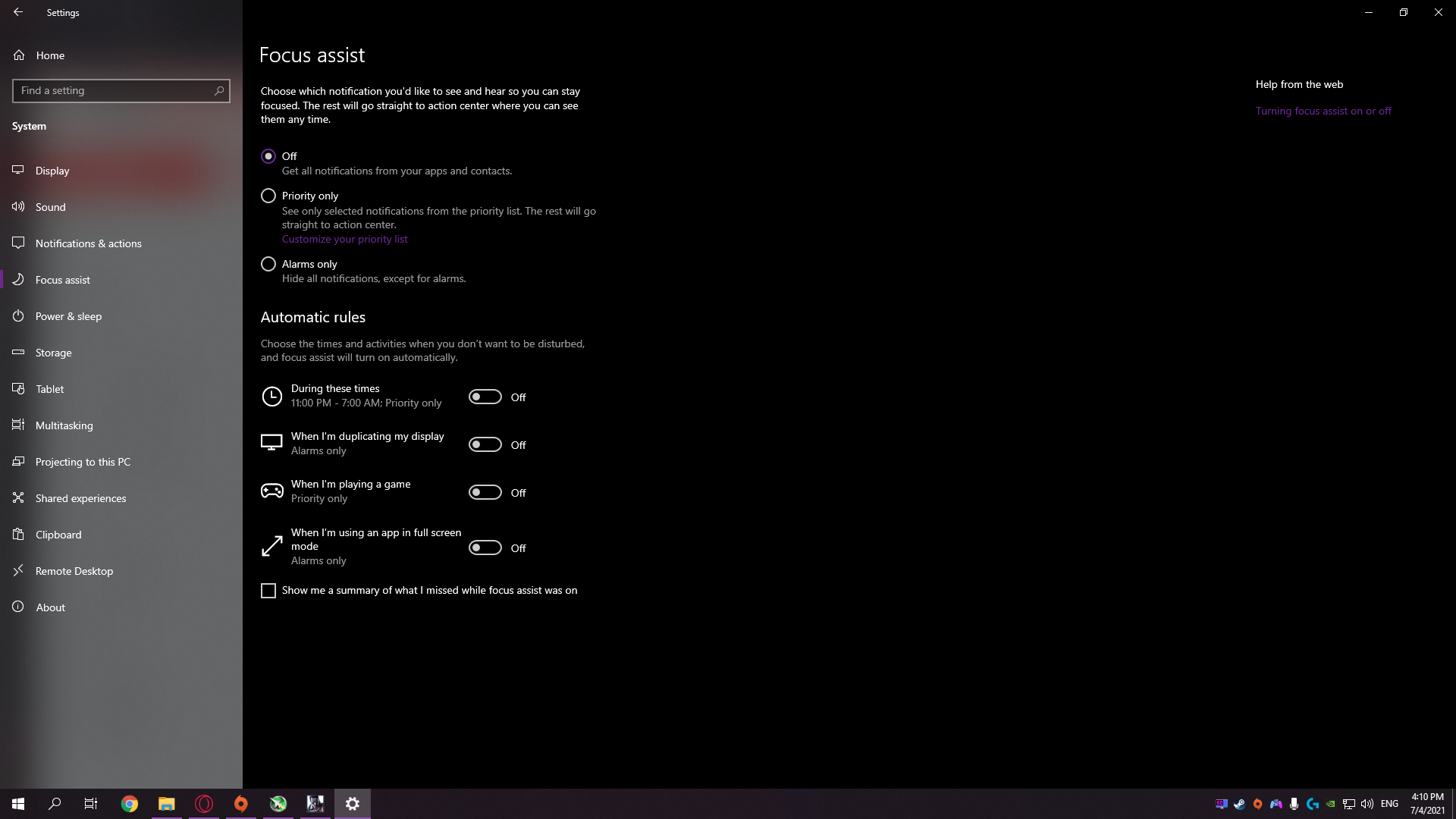Open Settings Home page

121,55
